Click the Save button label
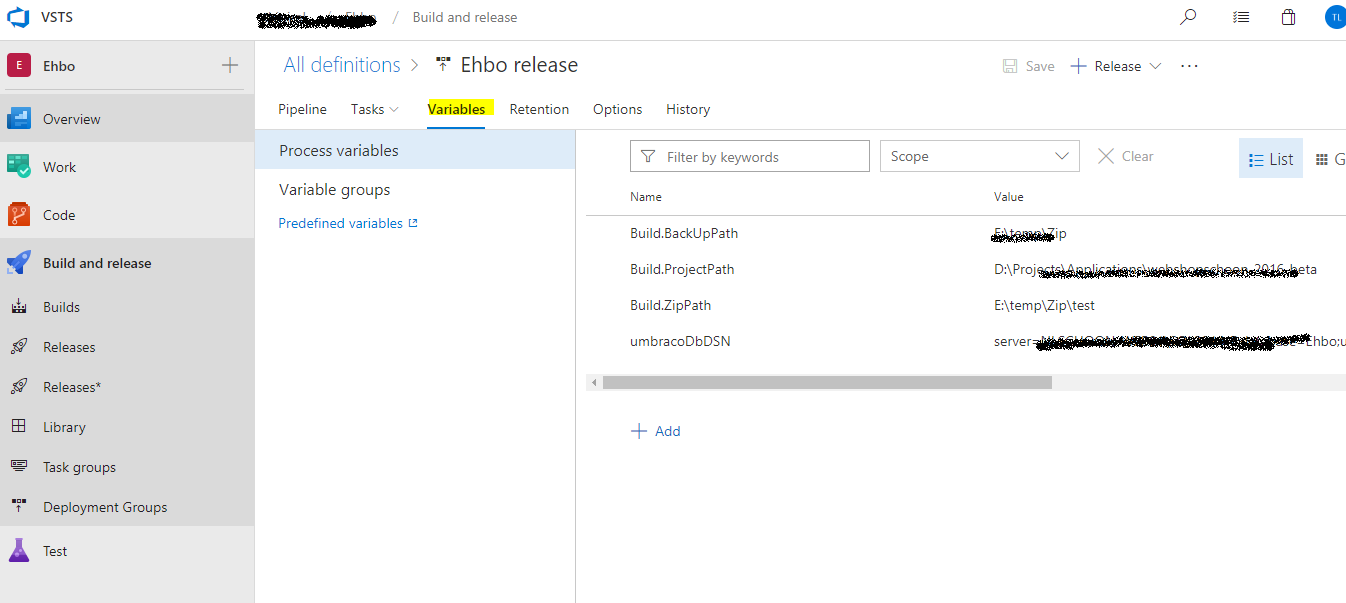 [x=1040, y=66]
